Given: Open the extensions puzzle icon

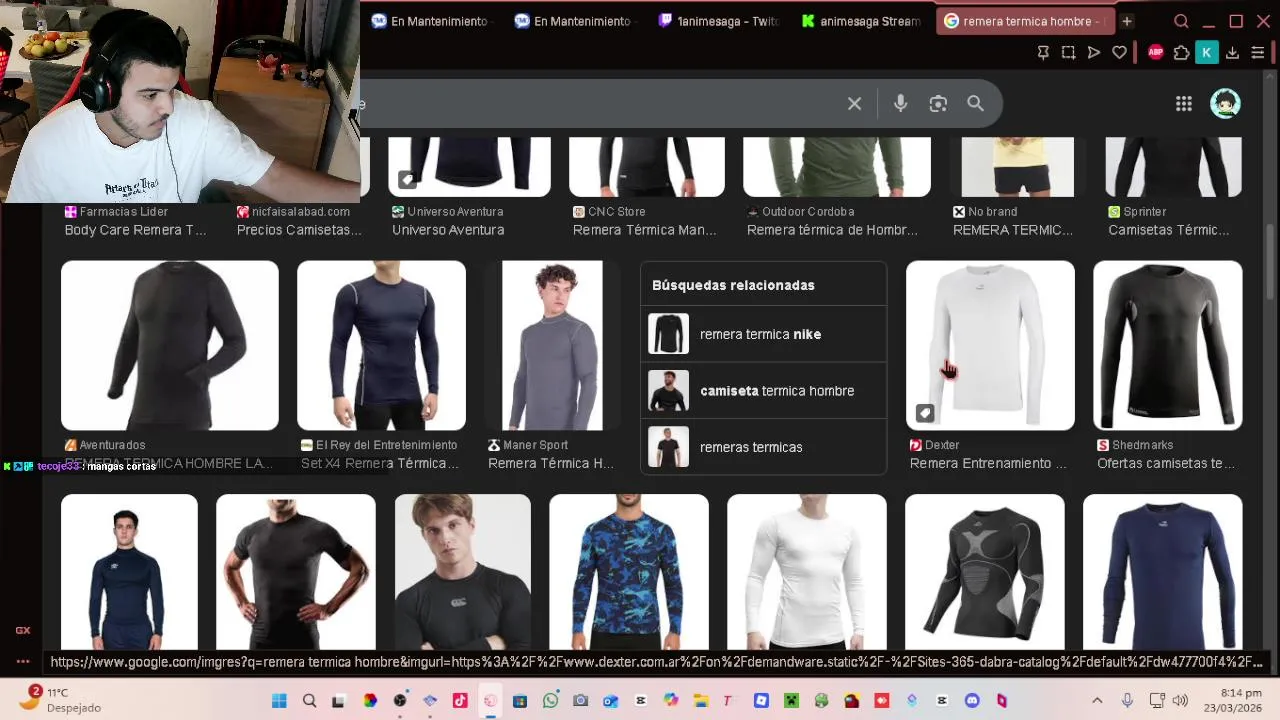Looking at the screenshot, I should pos(1181,52).
